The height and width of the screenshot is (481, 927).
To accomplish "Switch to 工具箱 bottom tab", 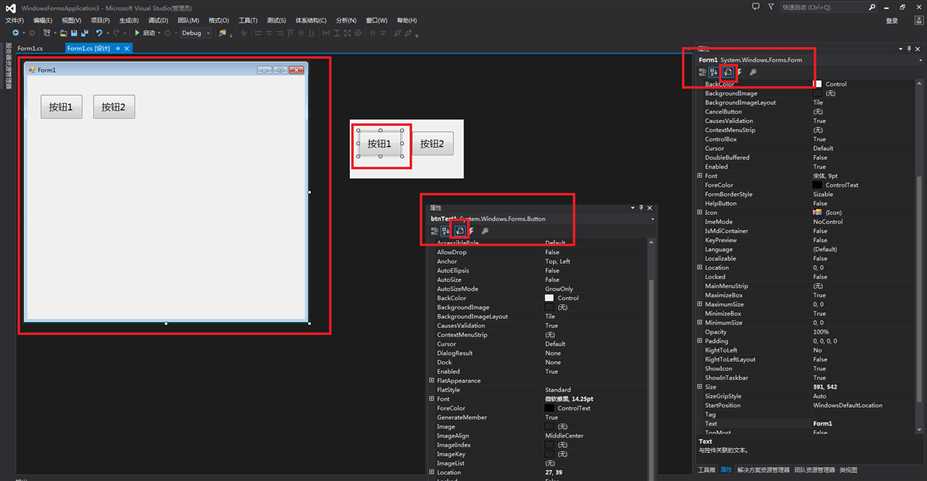I will [x=706, y=470].
